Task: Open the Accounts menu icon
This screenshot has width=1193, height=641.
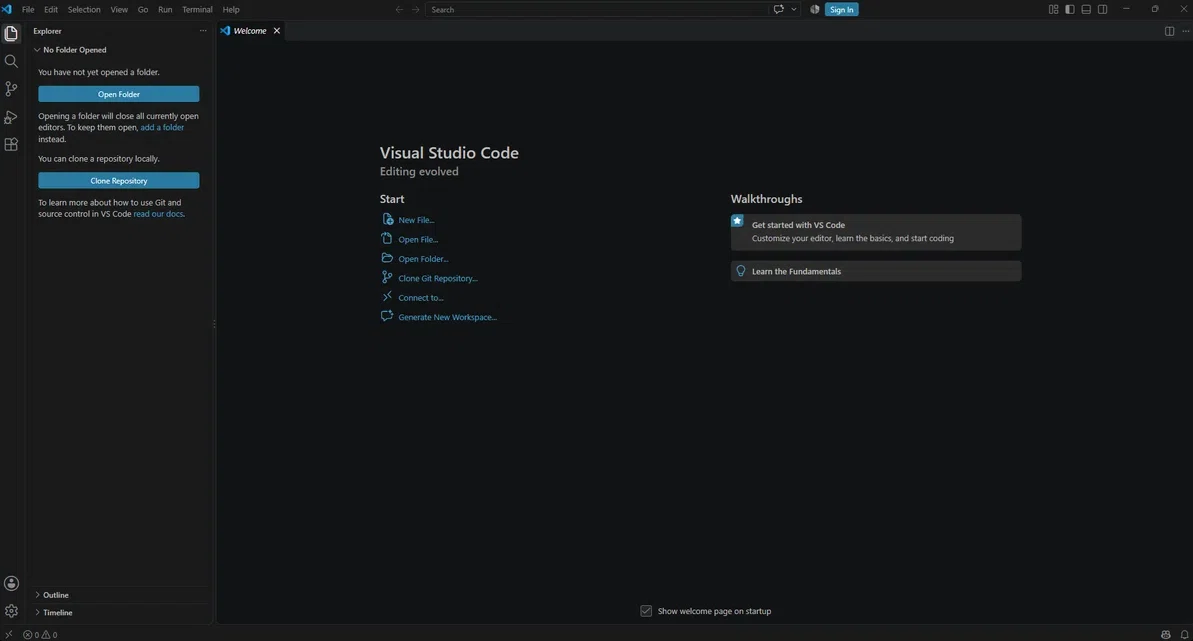Action: tap(11, 583)
